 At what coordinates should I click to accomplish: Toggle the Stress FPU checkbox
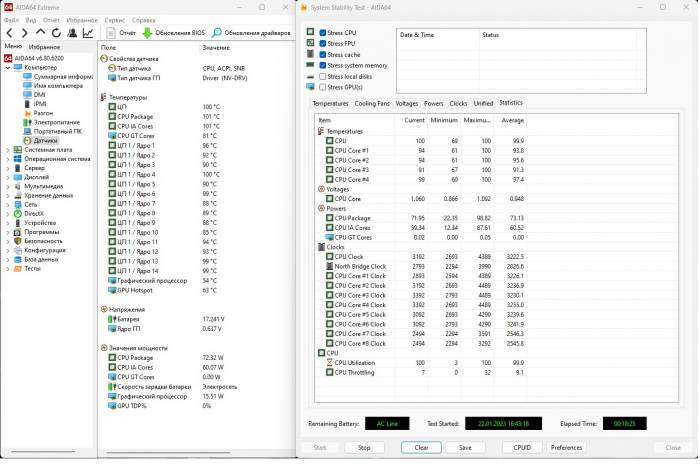tap(323, 44)
